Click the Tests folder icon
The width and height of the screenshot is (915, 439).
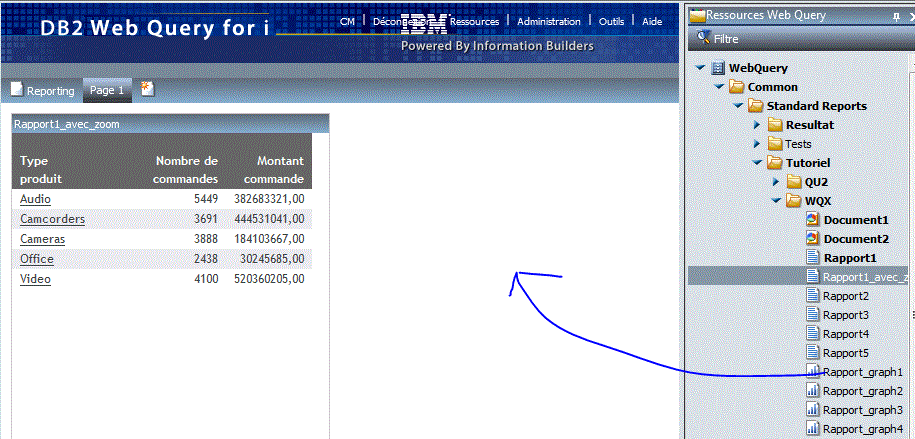[775, 144]
